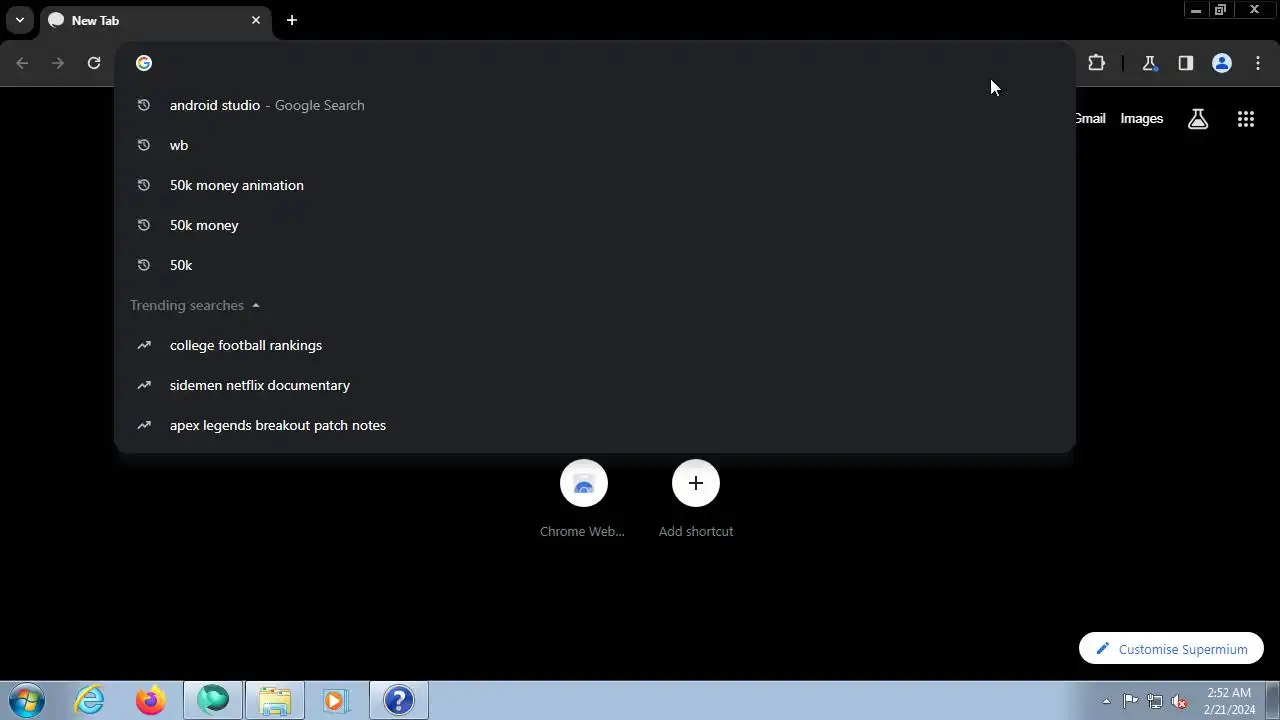Go back with the back arrow
1280x720 pixels.
coord(22,63)
